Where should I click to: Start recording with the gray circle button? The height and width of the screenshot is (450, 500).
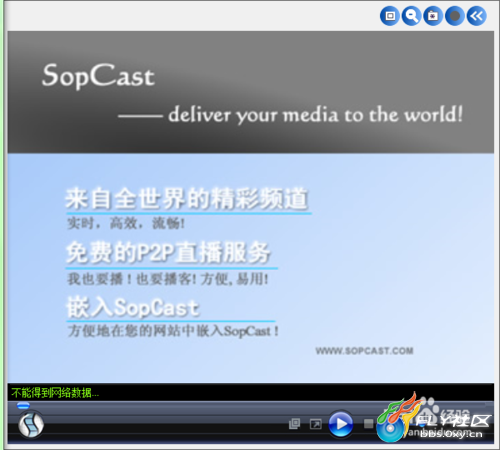[455, 16]
